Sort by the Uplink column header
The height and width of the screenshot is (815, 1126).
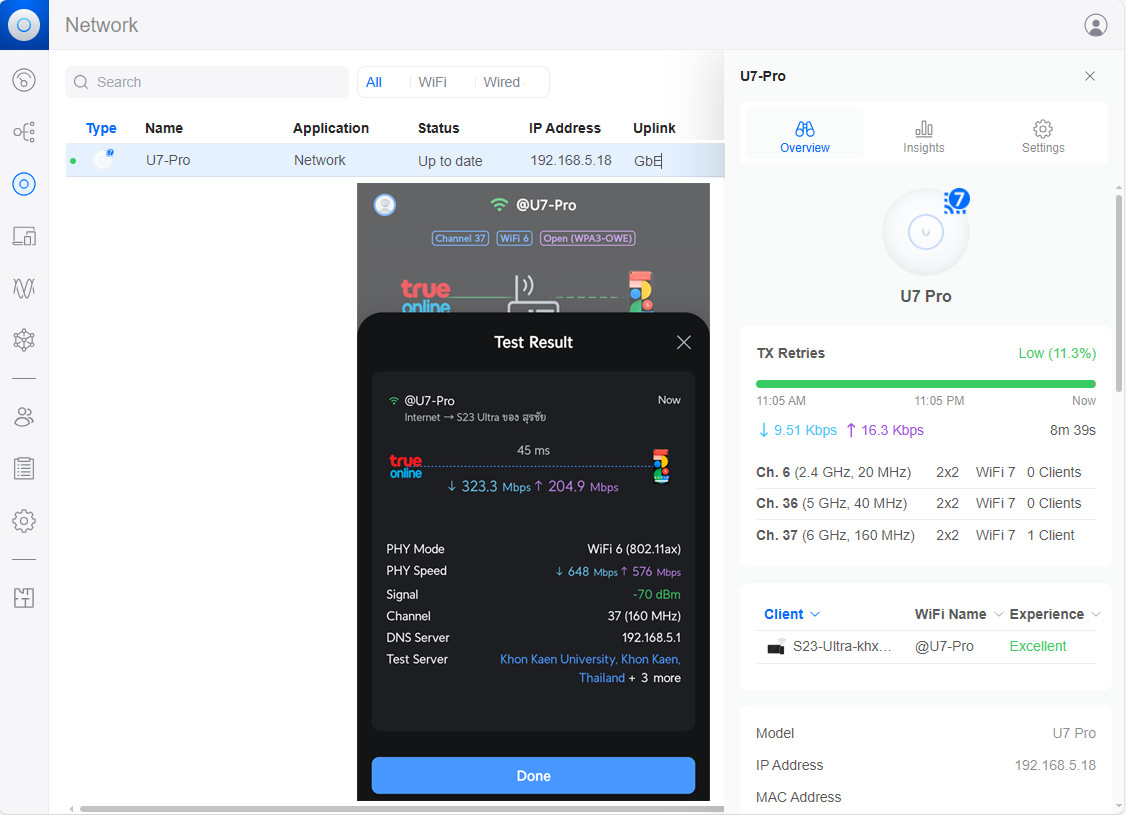click(654, 129)
